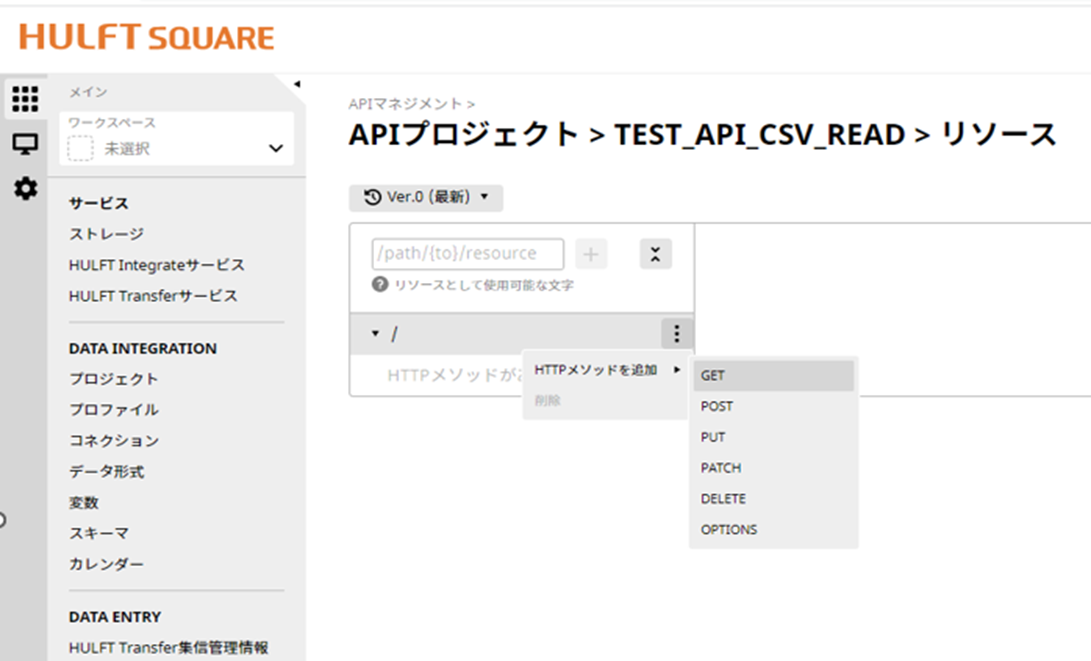This screenshot has height=661, width=1091.
Task: Click the plus icon beside the resource path field
Action: point(590,253)
